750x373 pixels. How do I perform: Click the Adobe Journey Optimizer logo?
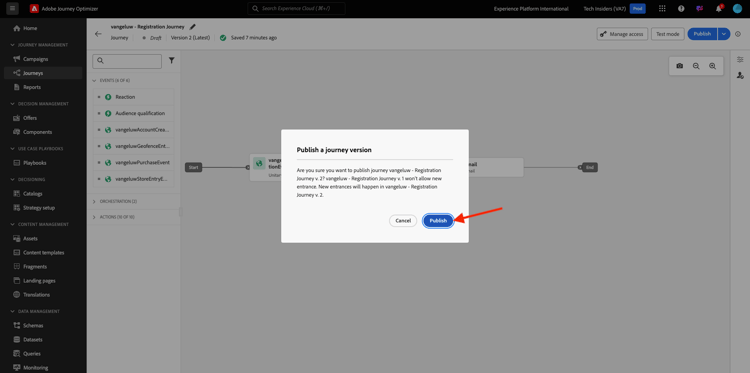click(x=34, y=9)
